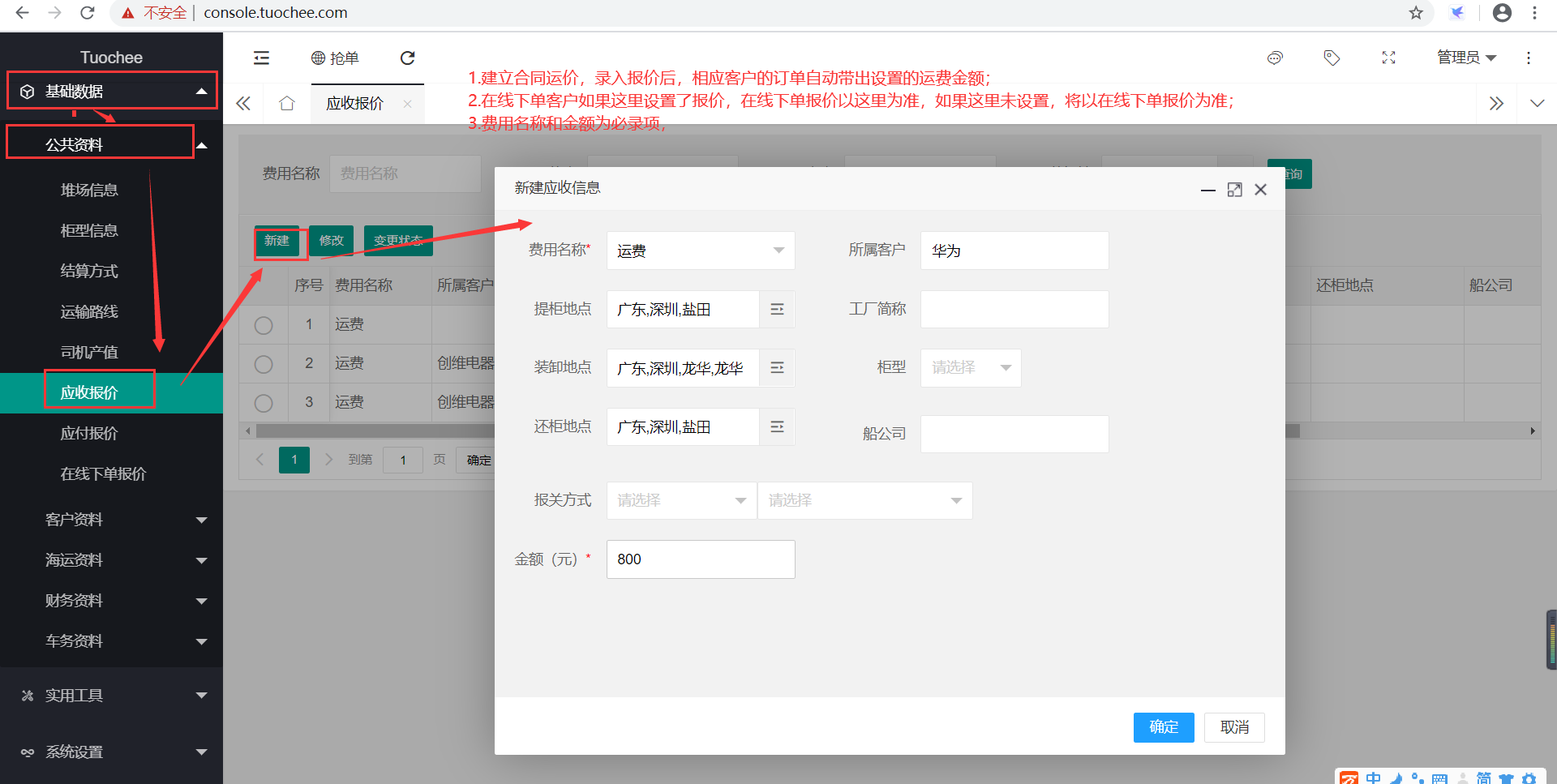Collapse the sidebar with the menu toggle icon

(x=261, y=58)
